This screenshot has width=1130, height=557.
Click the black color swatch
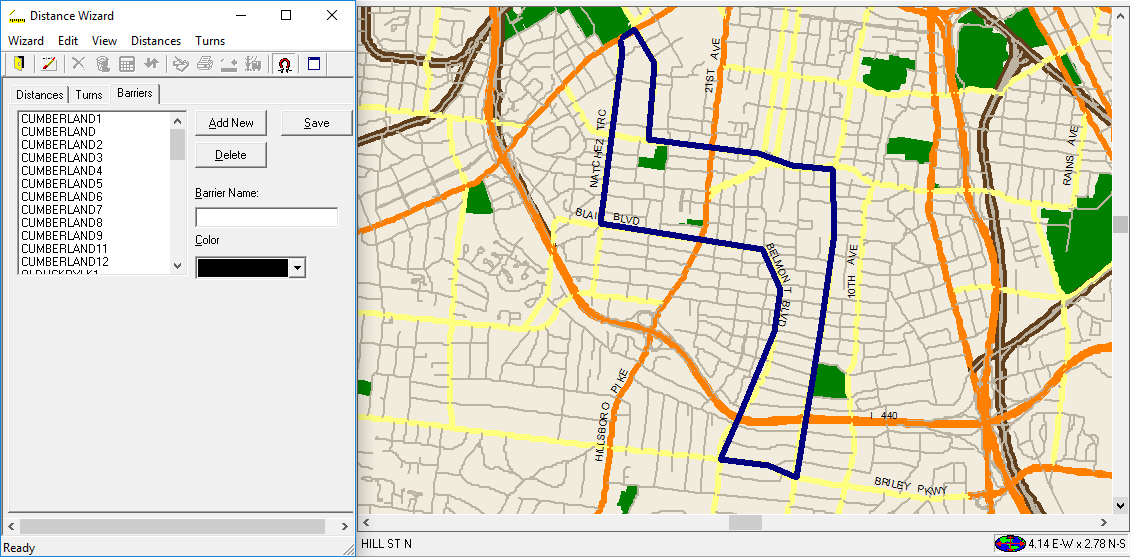(242, 268)
